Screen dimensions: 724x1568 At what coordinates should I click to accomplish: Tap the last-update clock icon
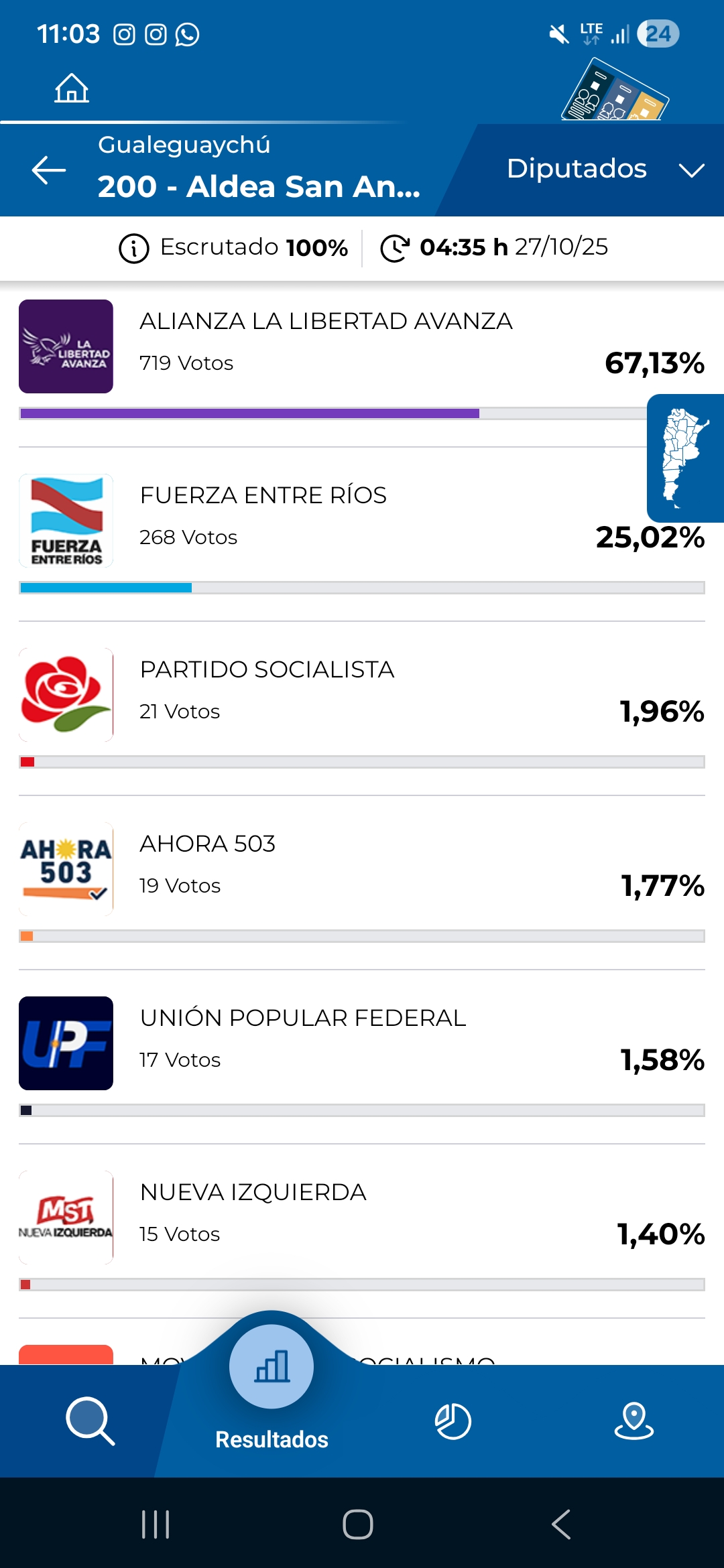tap(395, 248)
